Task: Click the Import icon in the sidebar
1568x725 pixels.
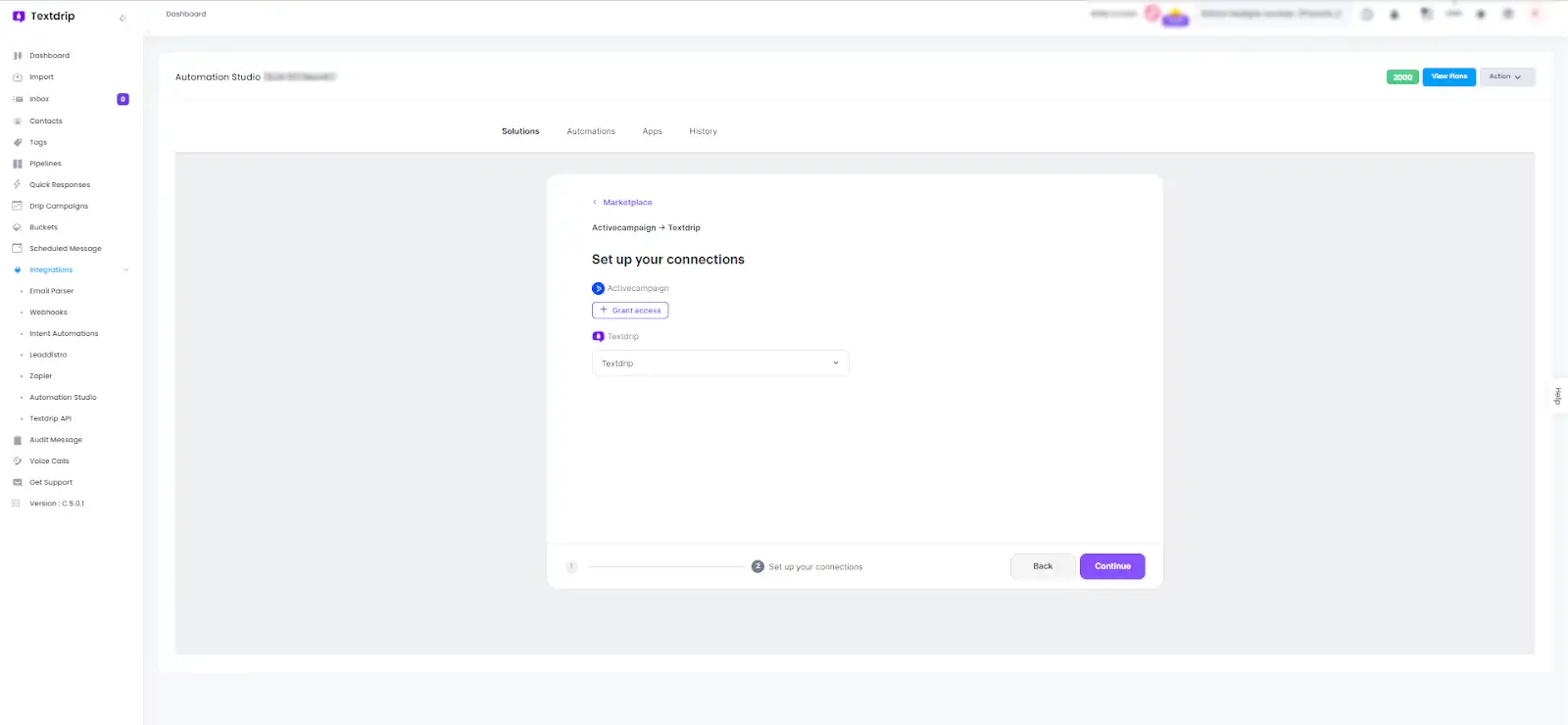Action: click(18, 77)
